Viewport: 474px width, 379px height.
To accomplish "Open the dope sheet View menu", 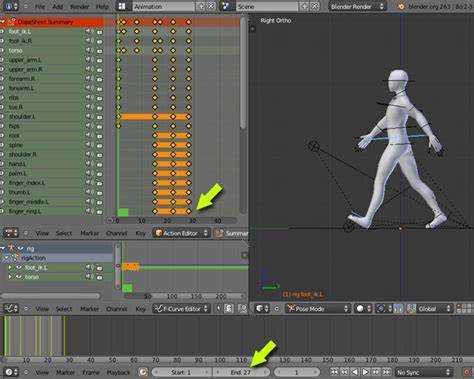I will click(42, 233).
